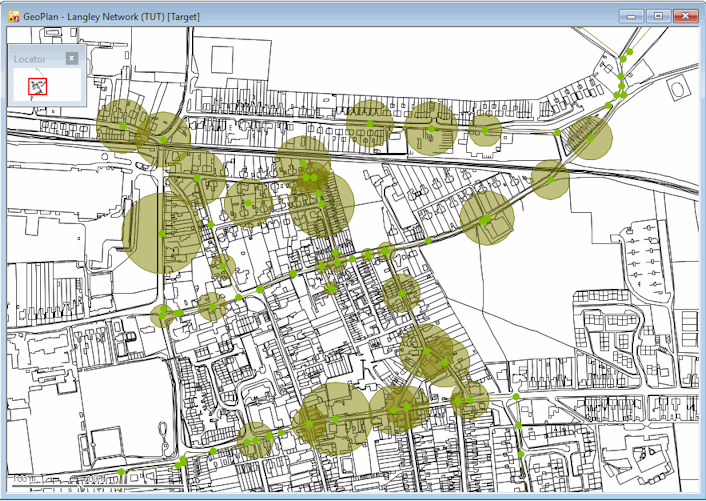706x501 pixels.
Task: Close the Locator panel
Action: (x=72, y=58)
